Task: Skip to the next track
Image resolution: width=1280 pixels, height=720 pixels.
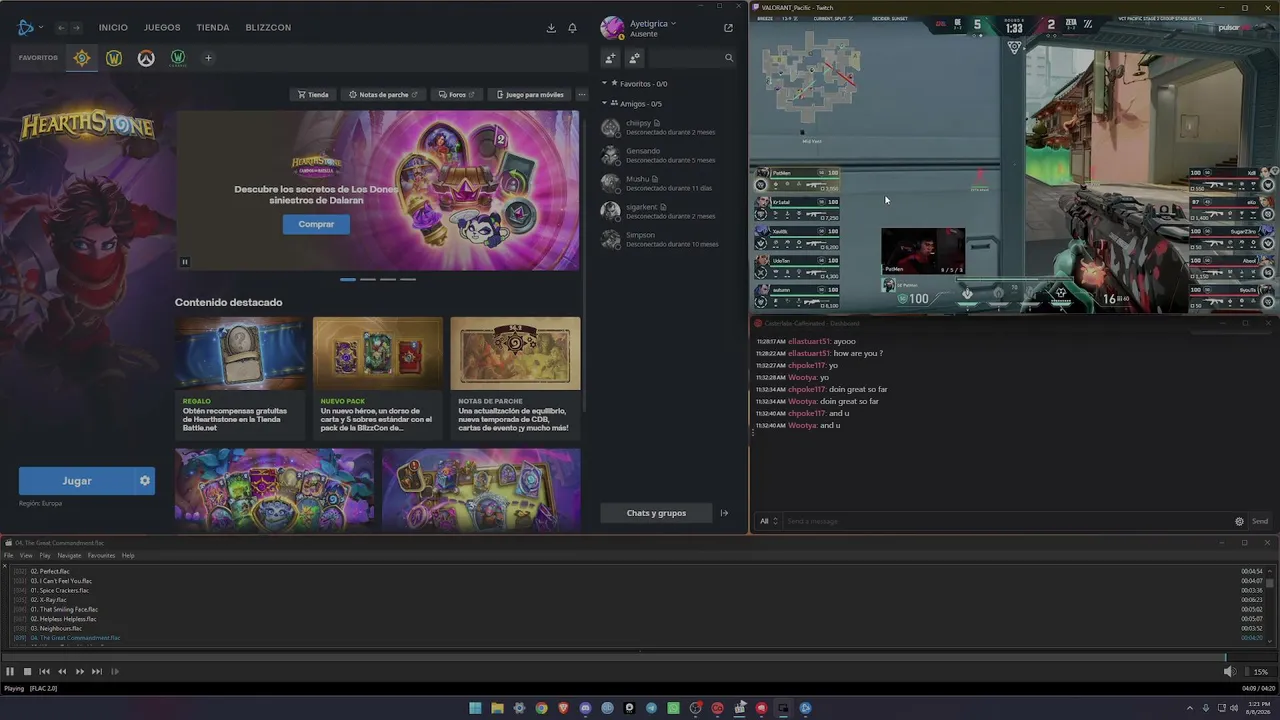Action: [97, 672]
